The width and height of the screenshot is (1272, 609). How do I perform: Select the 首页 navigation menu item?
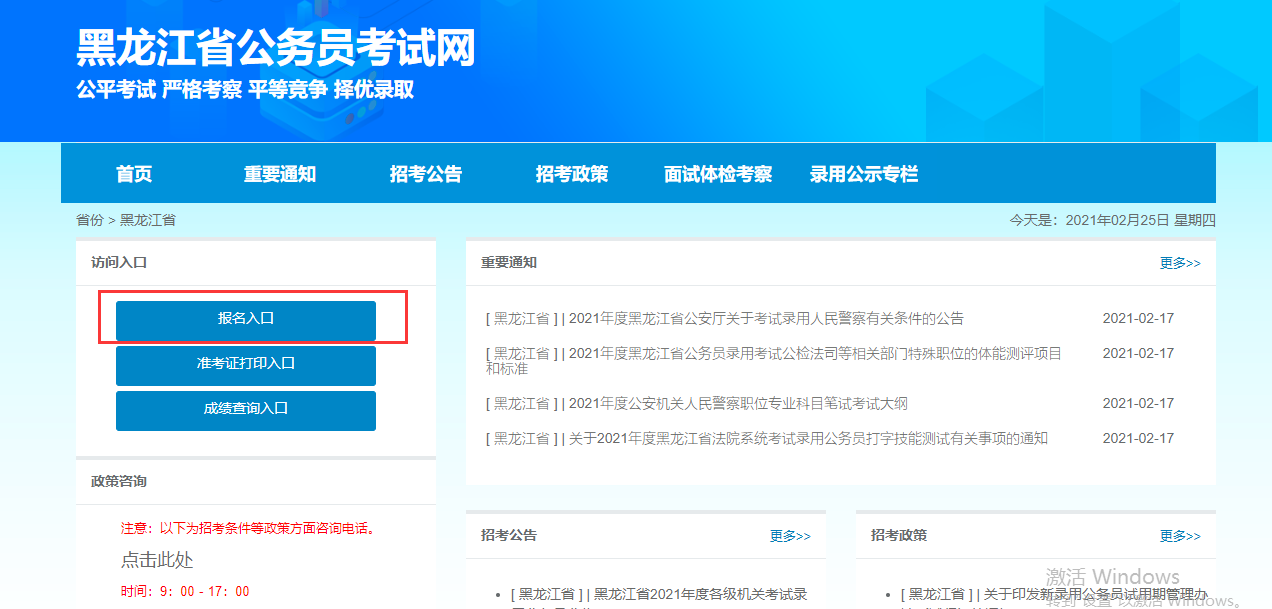tap(133, 172)
